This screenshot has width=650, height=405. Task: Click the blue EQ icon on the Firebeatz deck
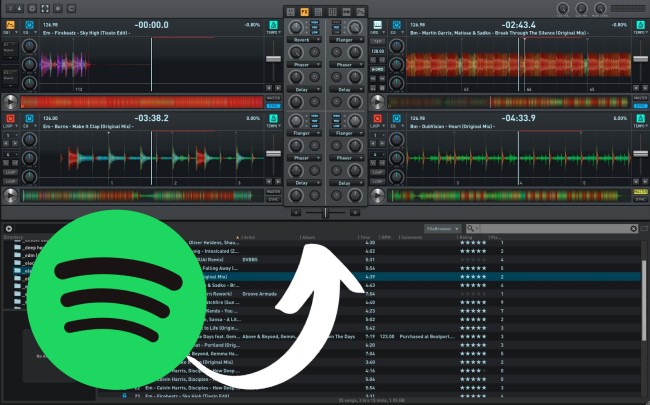click(x=29, y=25)
